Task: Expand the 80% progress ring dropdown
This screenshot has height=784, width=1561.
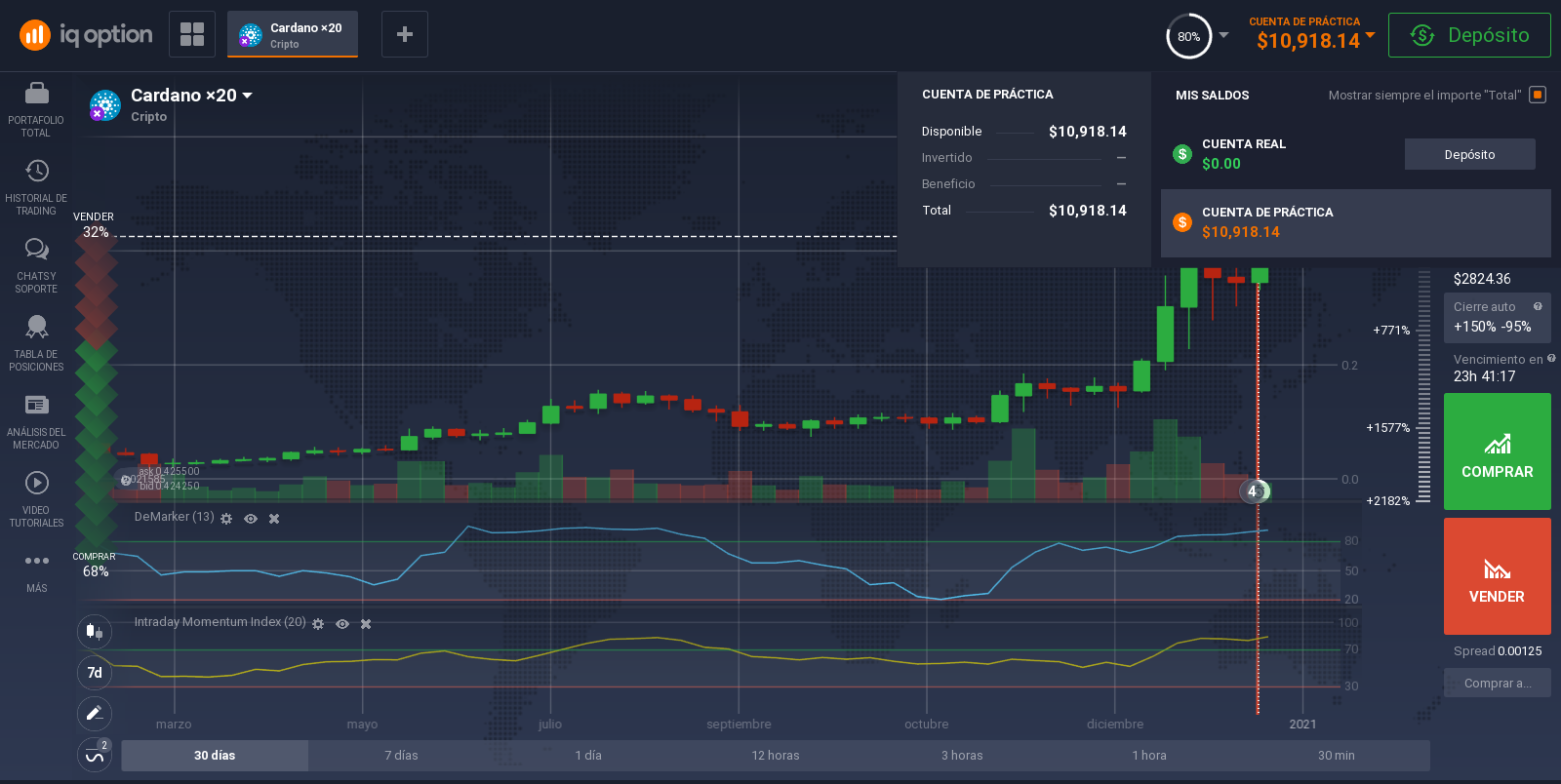Action: coord(1223,35)
